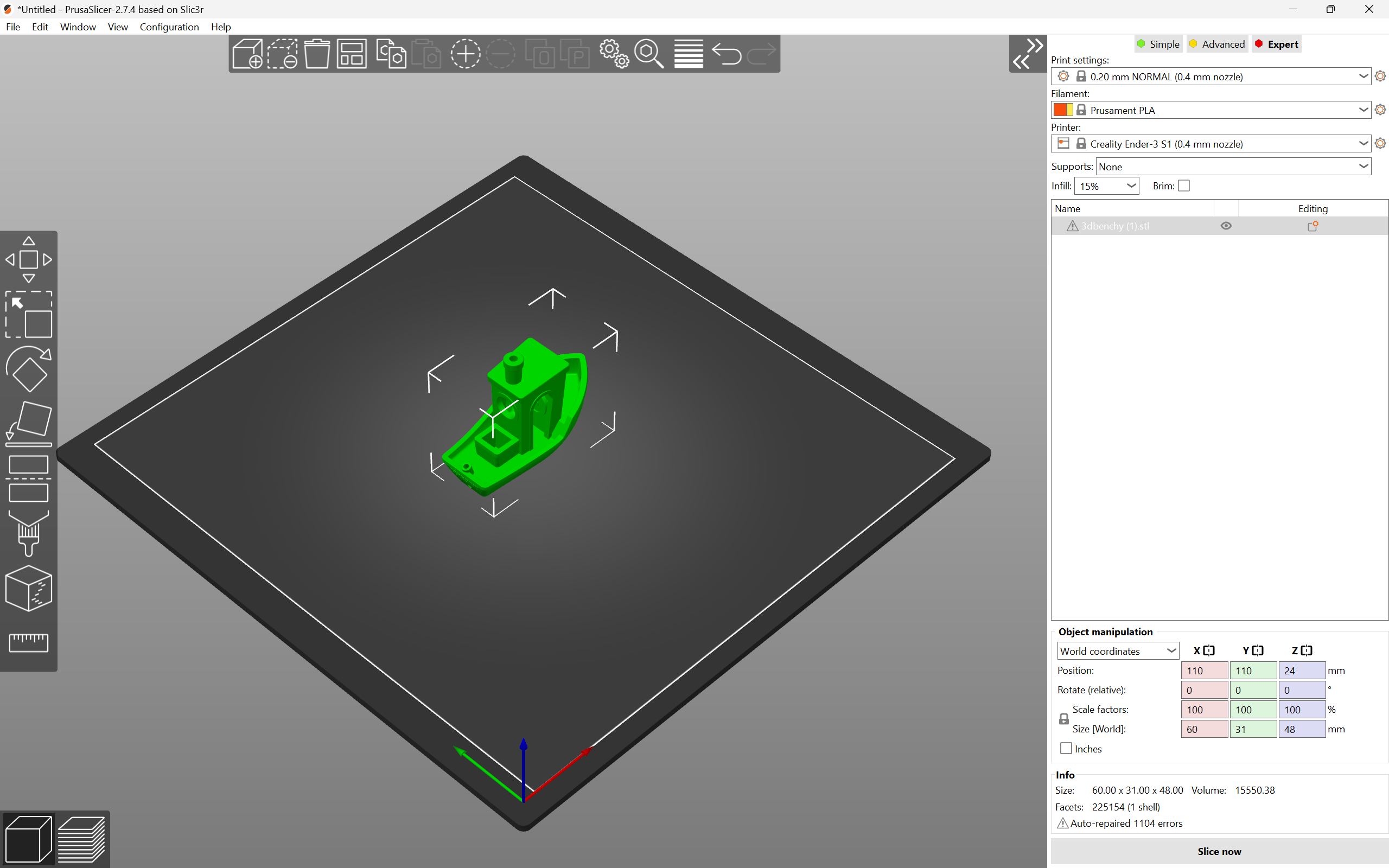Image resolution: width=1389 pixels, height=868 pixels.
Task: Open the Print settings preset dropdown
Action: [x=1211, y=76]
